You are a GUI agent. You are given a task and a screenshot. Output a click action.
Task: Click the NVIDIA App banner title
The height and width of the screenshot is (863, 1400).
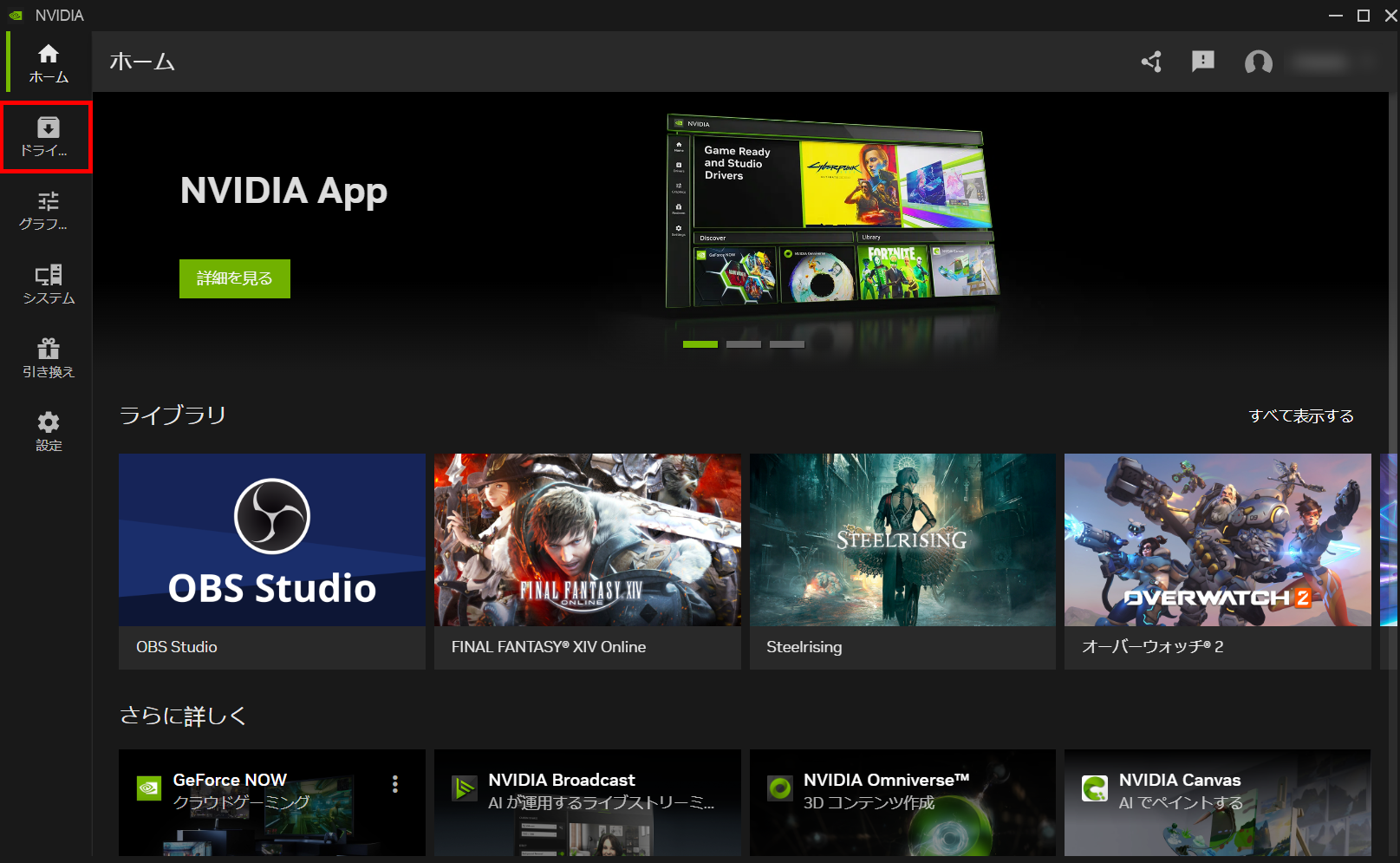tap(283, 192)
